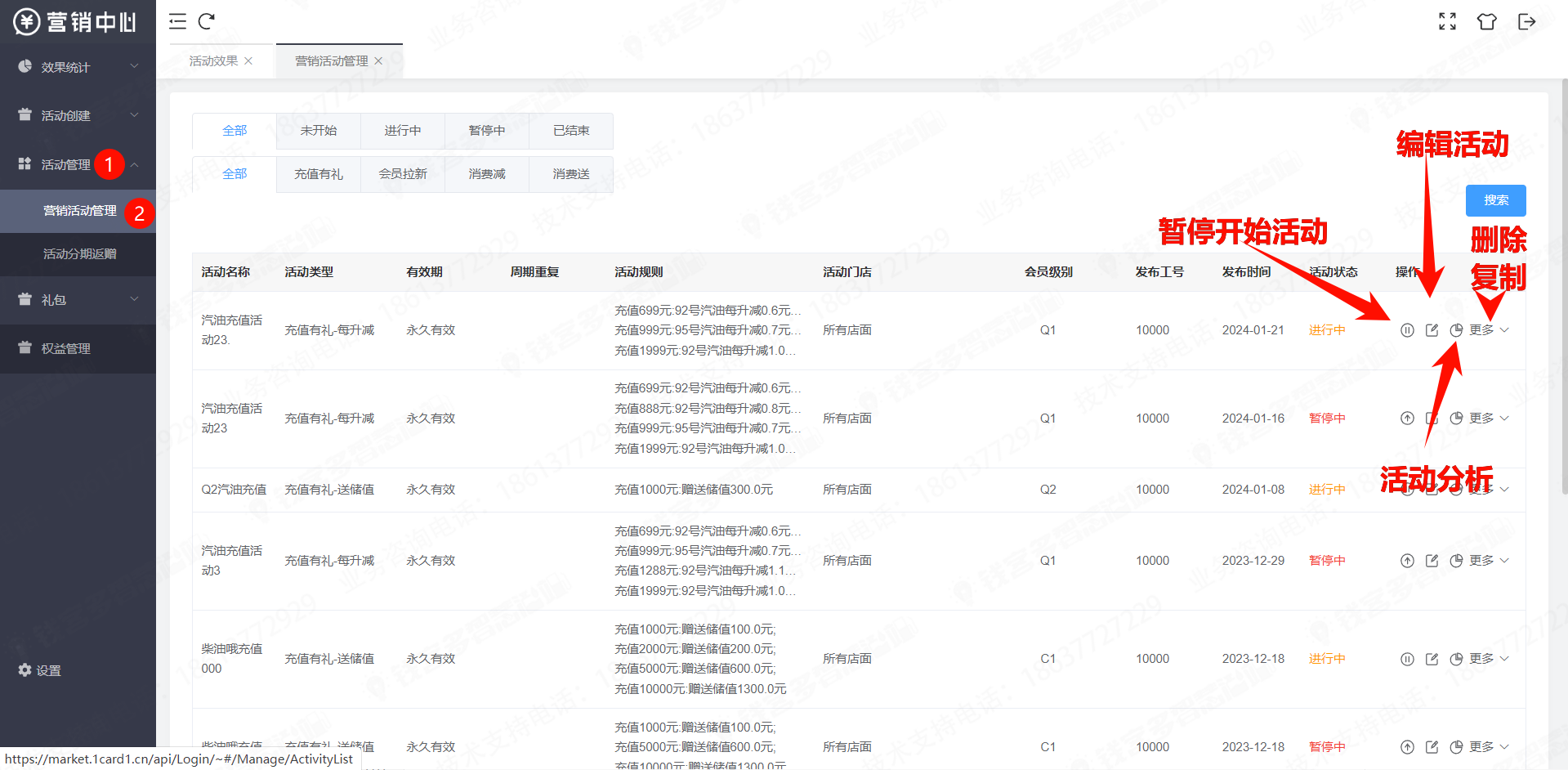The image size is (1568, 770).
Task: Close the 营销活动管理 tab
Action: pyautogui.click(x=378, y=61)
